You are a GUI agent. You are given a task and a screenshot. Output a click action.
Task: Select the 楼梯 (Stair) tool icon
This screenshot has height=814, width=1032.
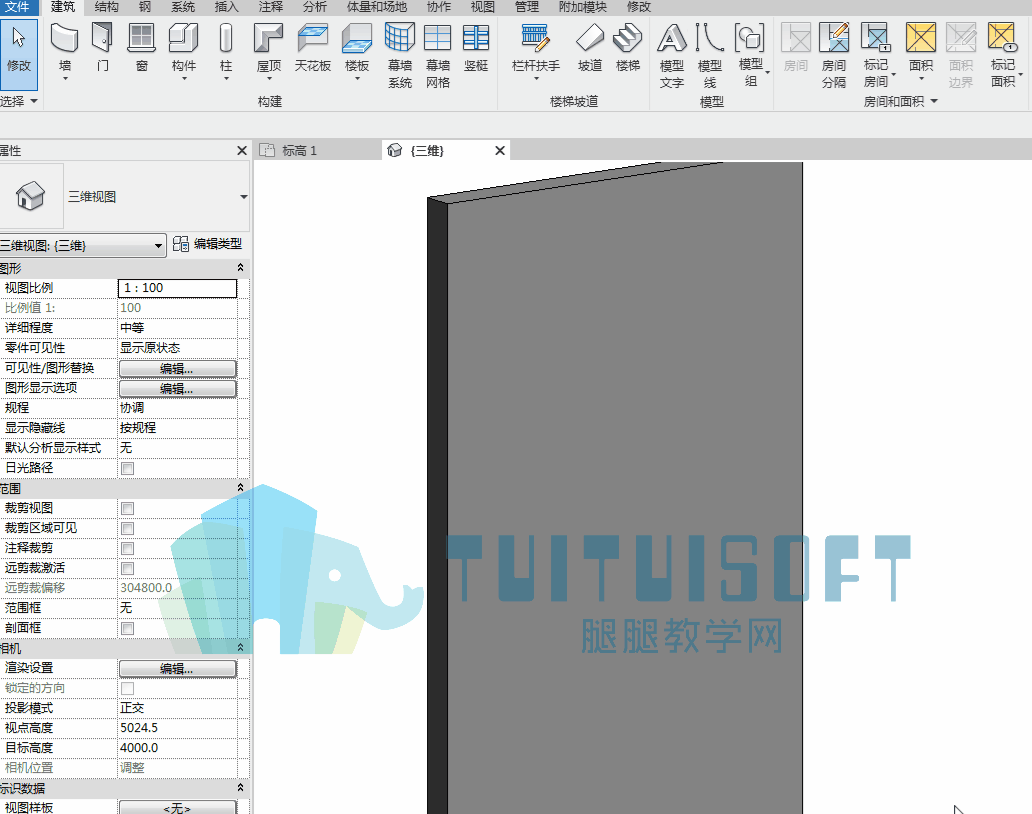(628, 38)
